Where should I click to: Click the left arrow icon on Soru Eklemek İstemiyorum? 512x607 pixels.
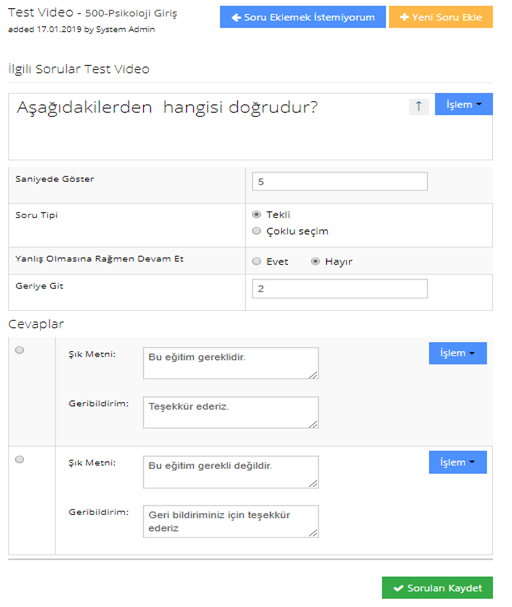tap(236, 17)
